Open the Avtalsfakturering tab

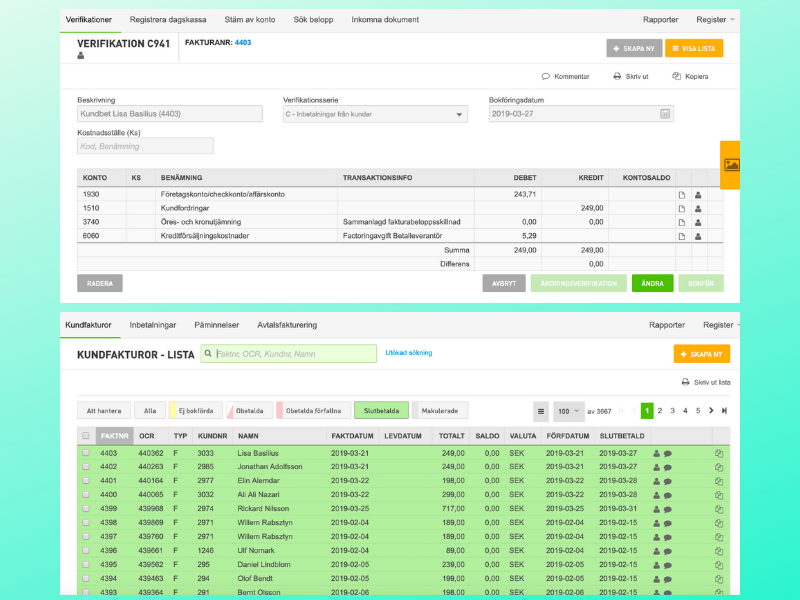(287, 325)
